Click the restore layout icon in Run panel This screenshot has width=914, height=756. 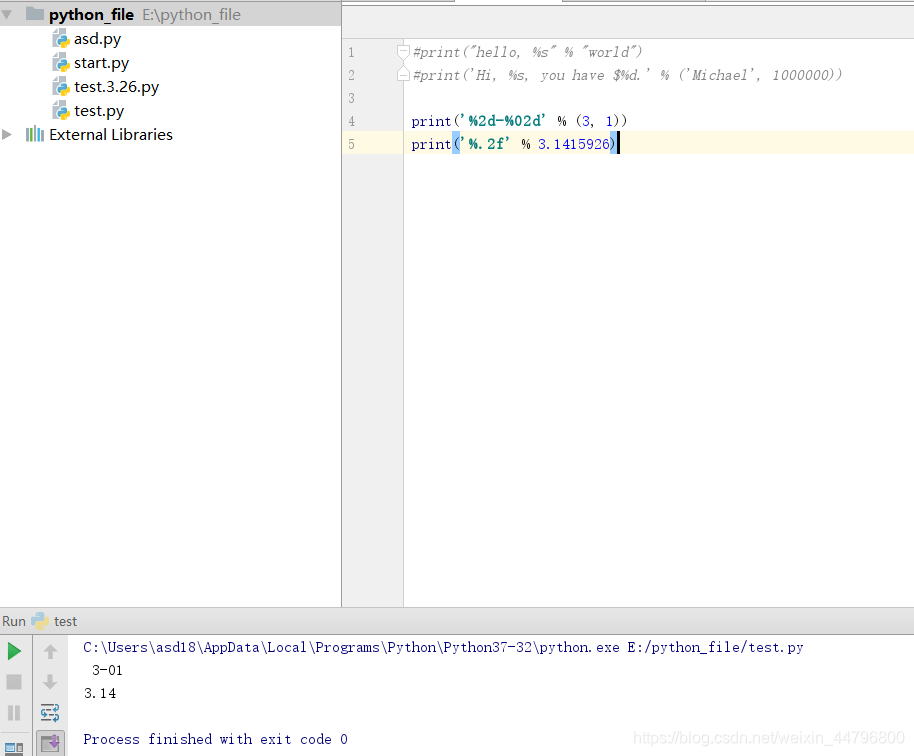click(14, 748)
